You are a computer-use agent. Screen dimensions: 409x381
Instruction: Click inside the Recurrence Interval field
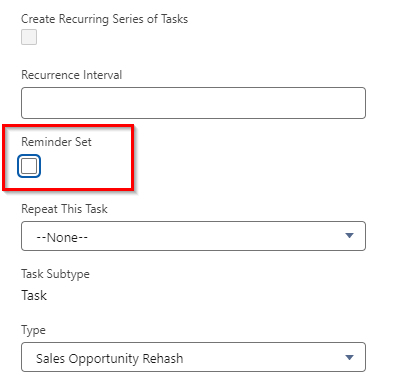[x=193, y=103]
